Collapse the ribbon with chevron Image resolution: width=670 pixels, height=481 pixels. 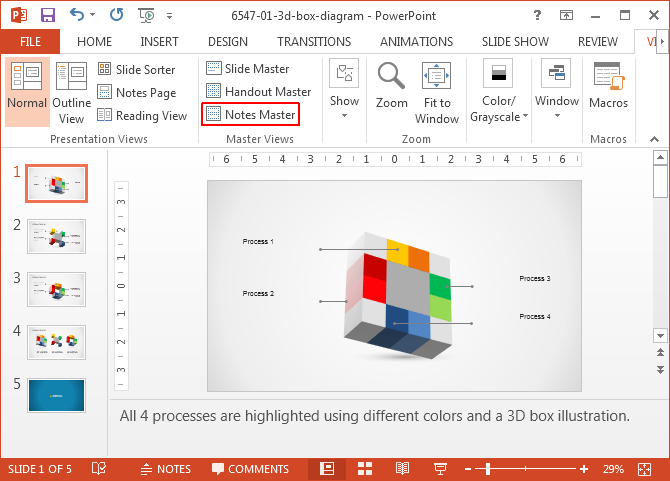tap(654, 139)
